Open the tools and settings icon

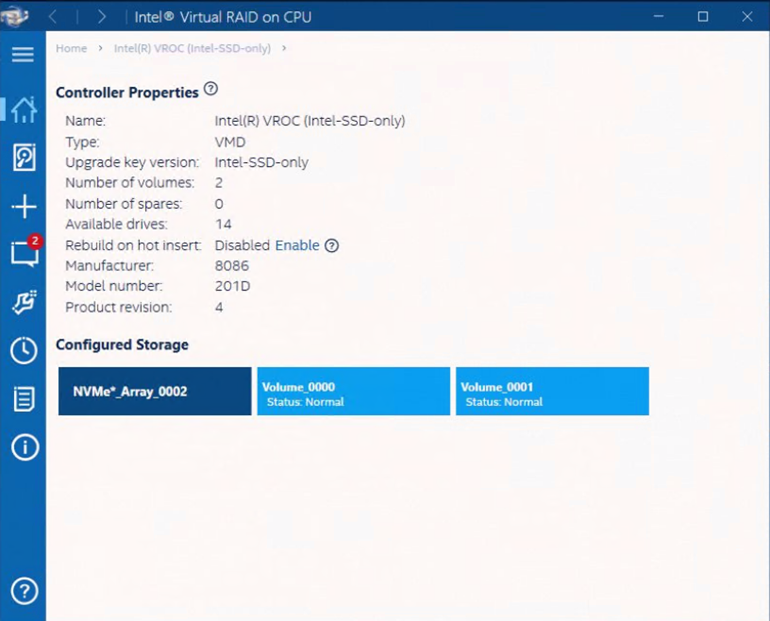(x=23, y=302)
